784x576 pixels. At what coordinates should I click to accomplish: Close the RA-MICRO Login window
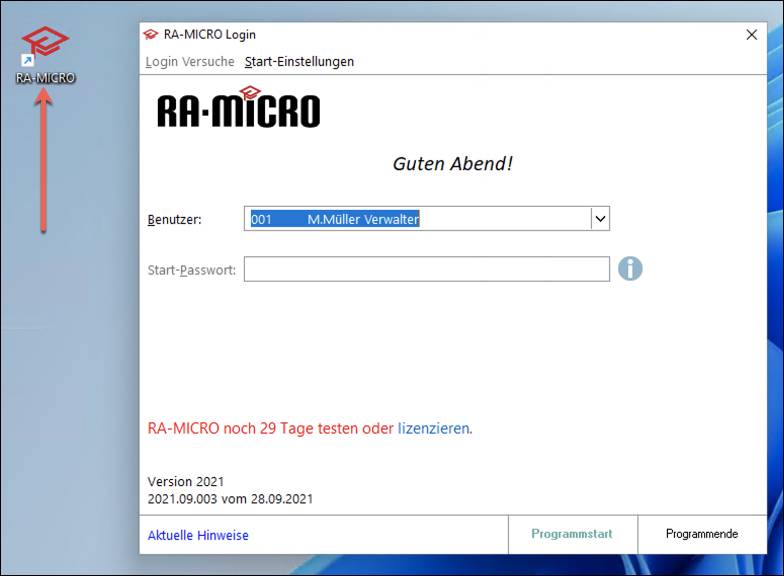click(752, 34)
